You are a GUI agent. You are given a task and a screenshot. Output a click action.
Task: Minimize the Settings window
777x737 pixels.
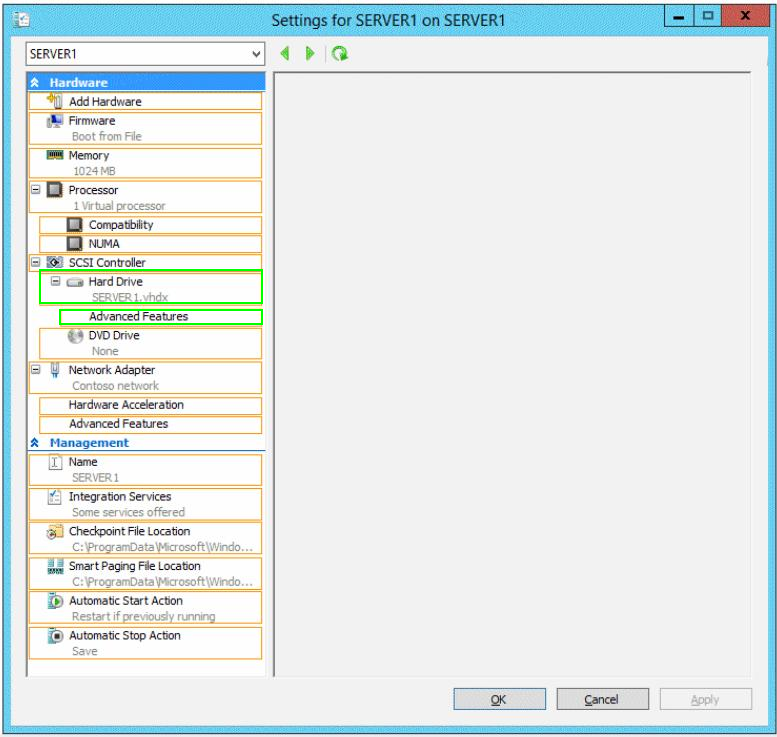(679, 16)
